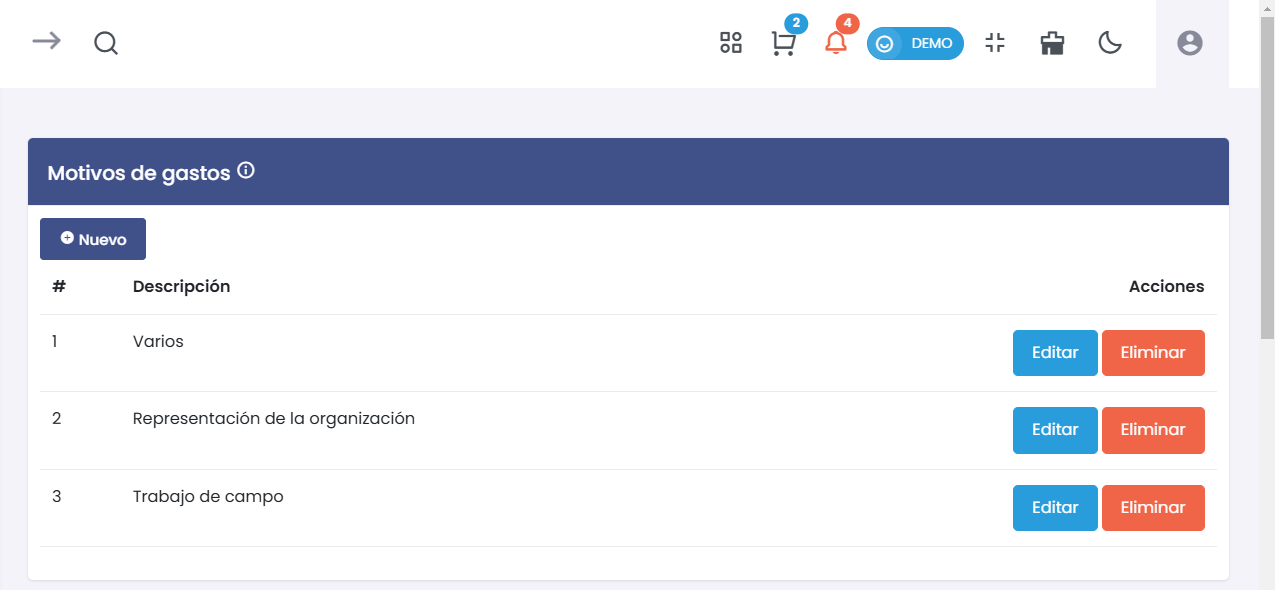Delete the Varios expense reason

tap(1153, 353)
